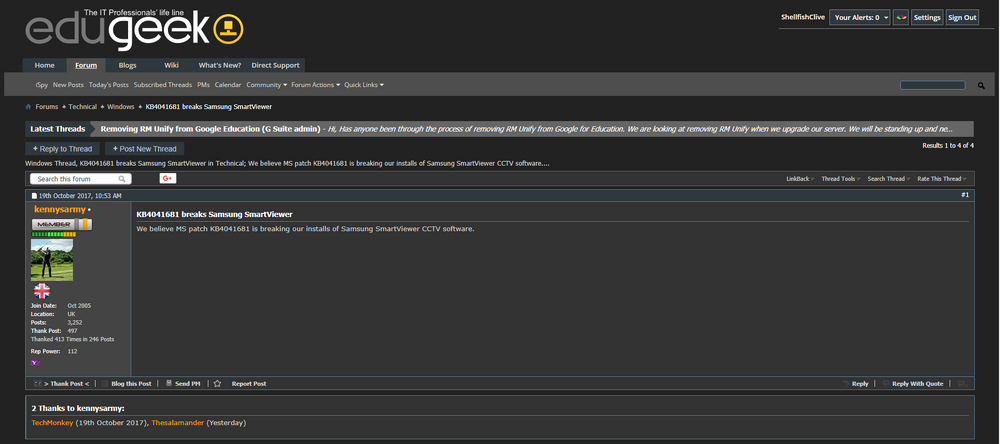Viewport: 1000px width, 444px height.
Task: Click the Latest Threads label
Action: coord(57,129)
